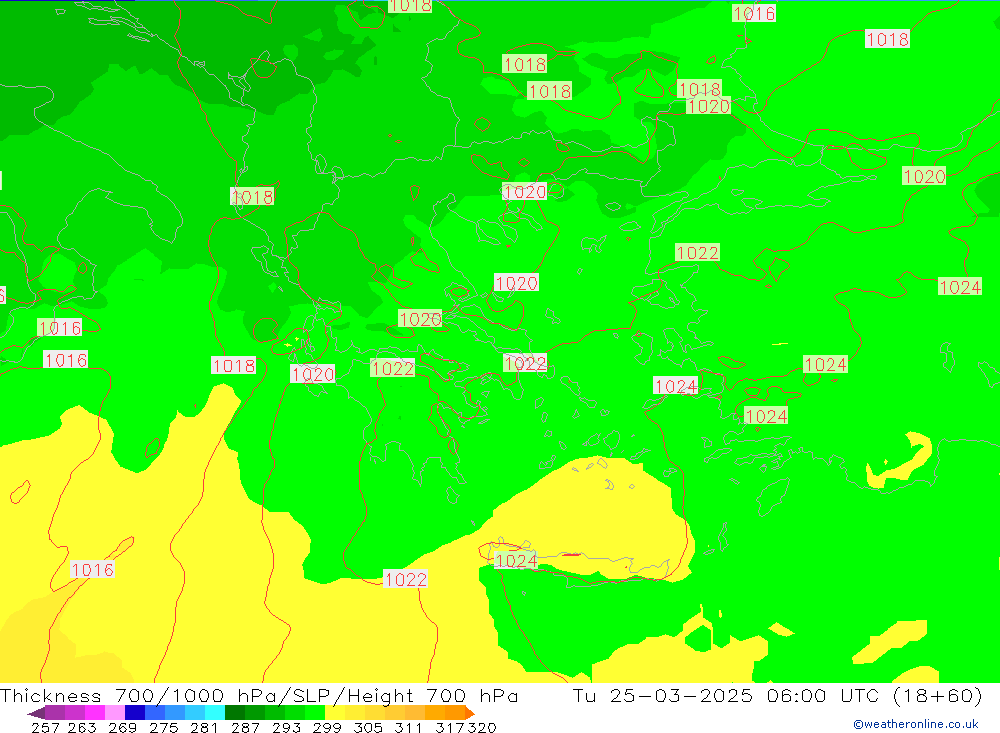Click the legend value 269

[x=122, y=727]
